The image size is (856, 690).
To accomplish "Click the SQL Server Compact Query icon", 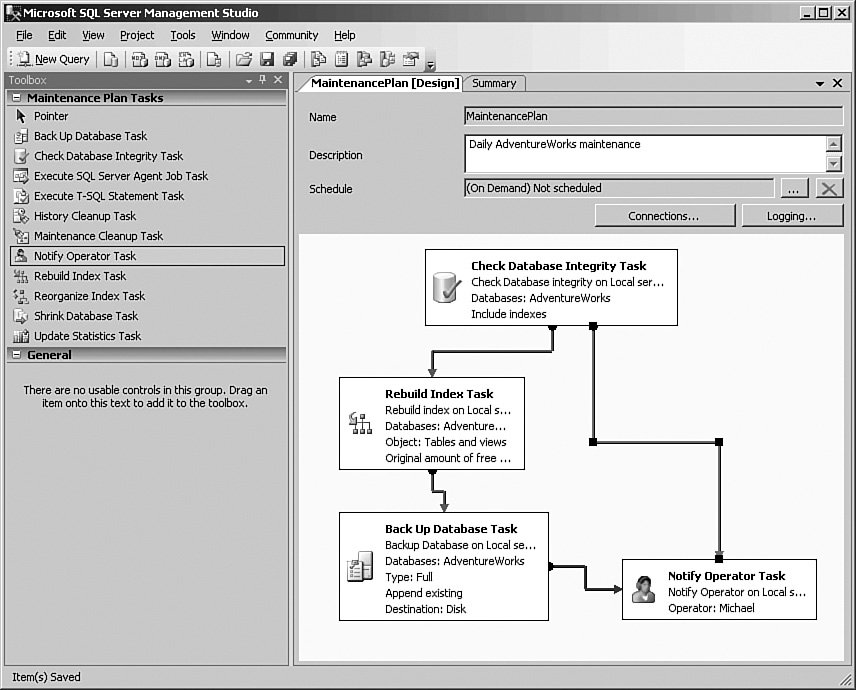I will (214, 59).
